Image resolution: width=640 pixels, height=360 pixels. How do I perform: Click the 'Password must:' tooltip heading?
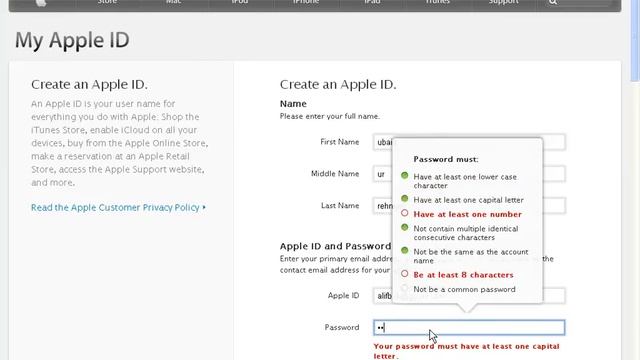pyautogui.click(x=446, y=159)
